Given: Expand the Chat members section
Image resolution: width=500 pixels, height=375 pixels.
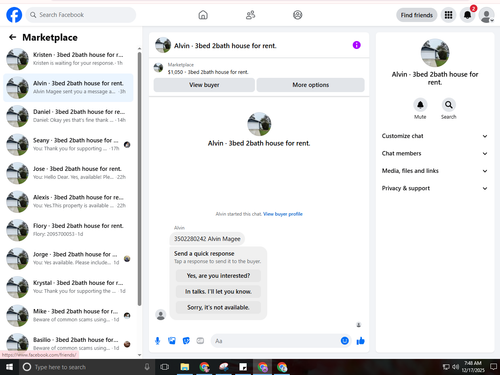Looking at the screenshot, I should click(x=435, y=153).
